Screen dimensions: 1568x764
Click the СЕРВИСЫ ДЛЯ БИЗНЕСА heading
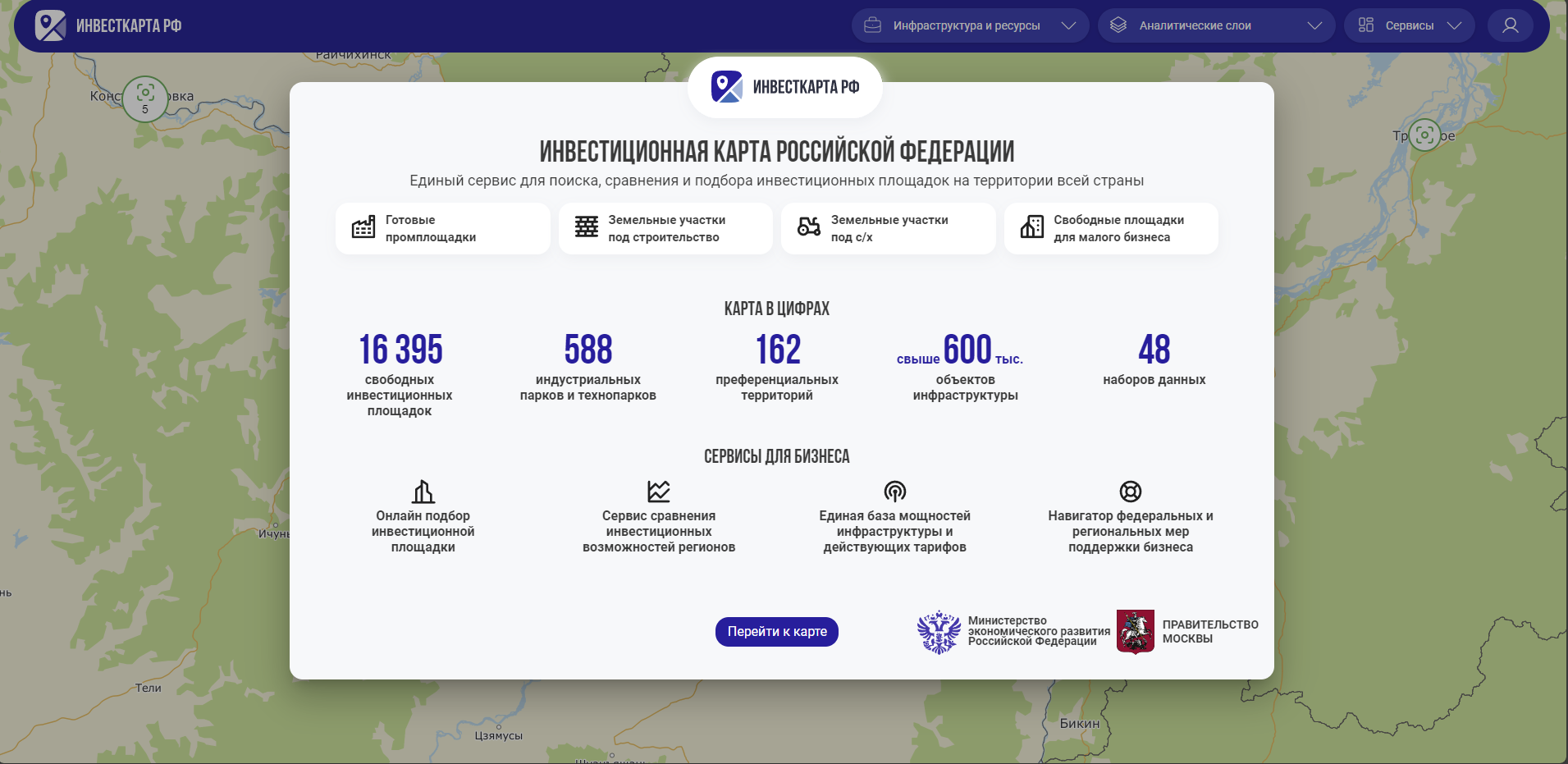click(777, 456)
